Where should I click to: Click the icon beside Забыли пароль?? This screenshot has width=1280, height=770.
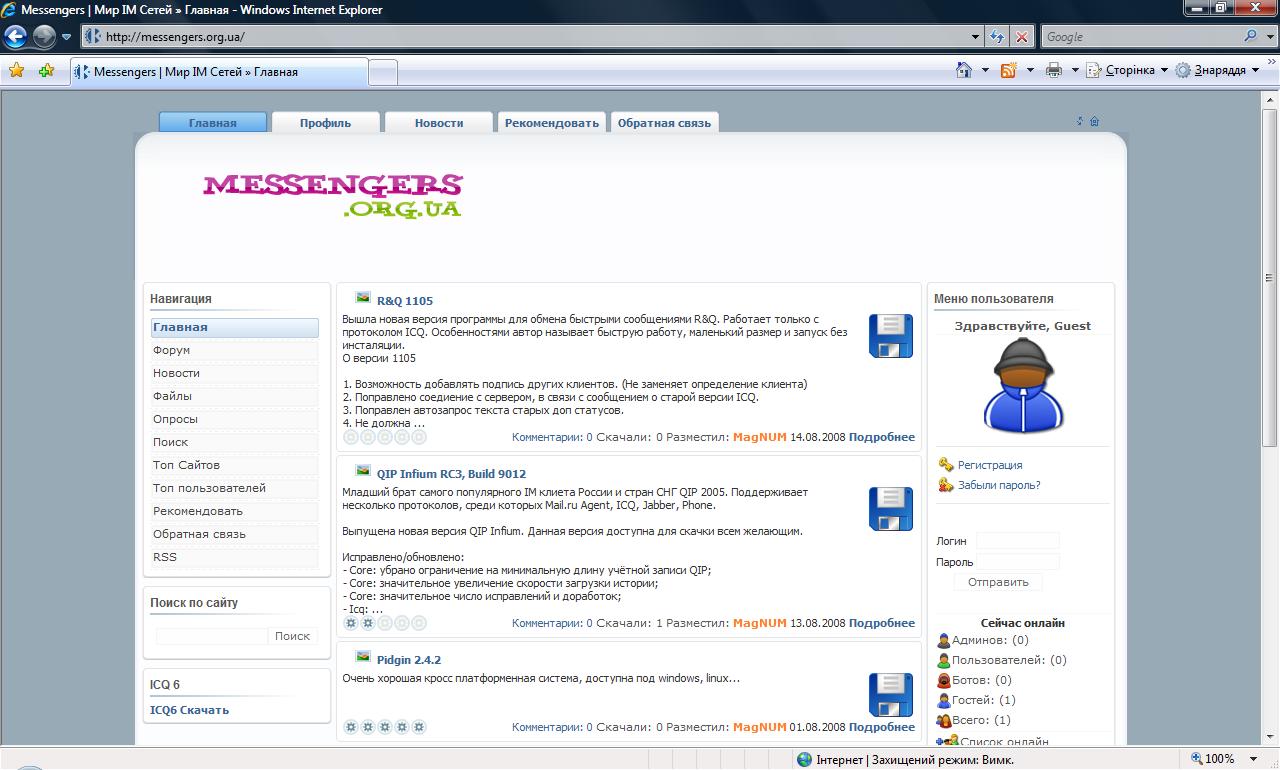[x=946, y=485]
